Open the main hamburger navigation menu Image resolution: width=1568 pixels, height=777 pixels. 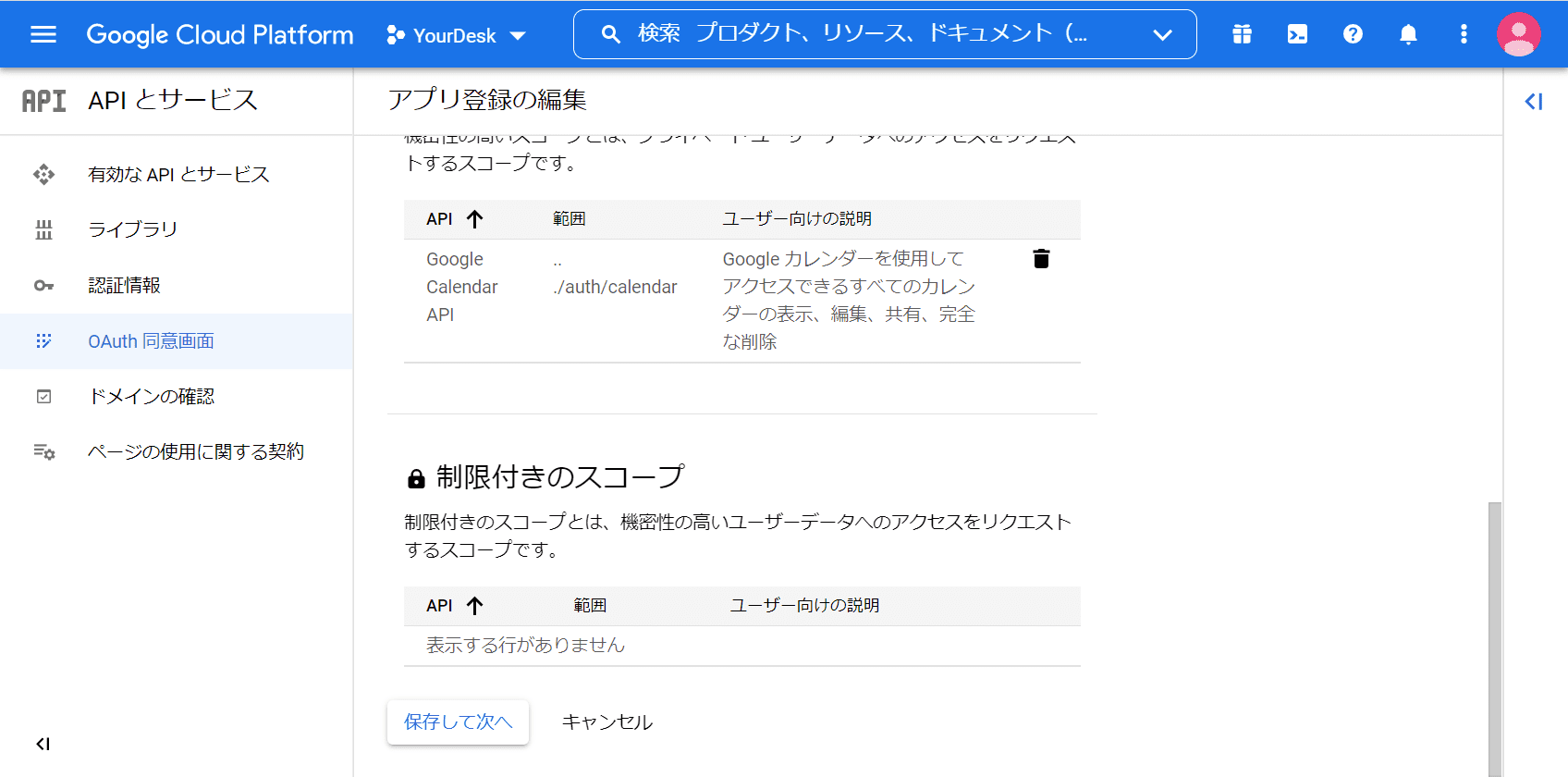pyautogui.click(x=43, y=34)
